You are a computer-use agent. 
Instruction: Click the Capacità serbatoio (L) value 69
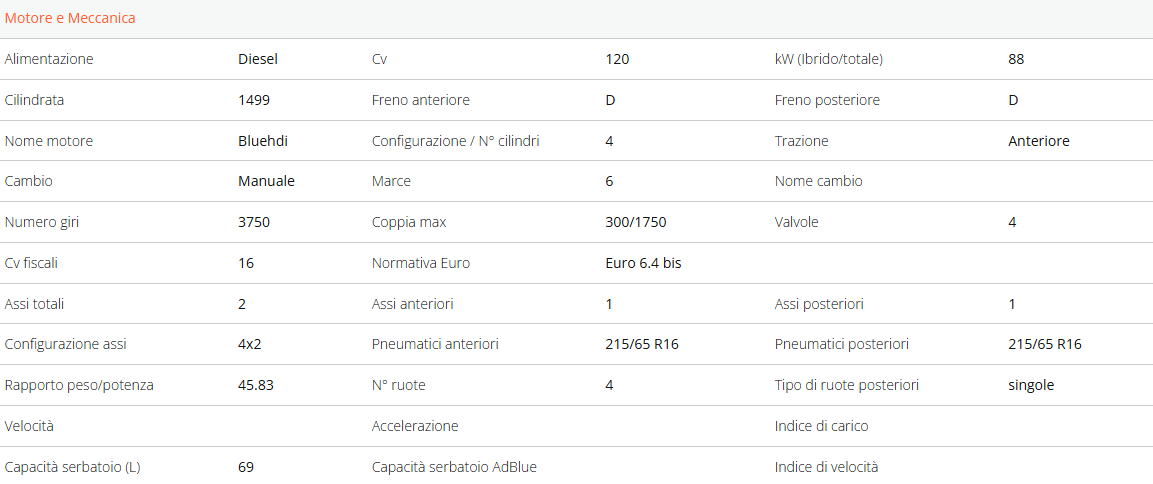point(246,467)
